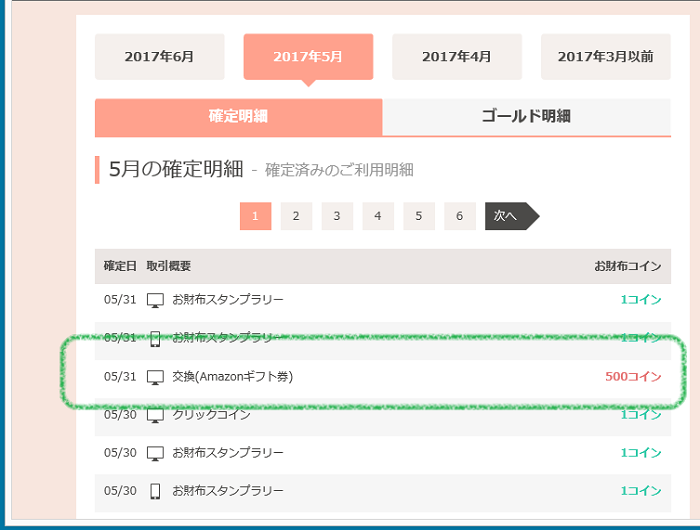Switch to the ゴールド明細 tab
This screenshot has width=700, height=530.
click(526, 117)
